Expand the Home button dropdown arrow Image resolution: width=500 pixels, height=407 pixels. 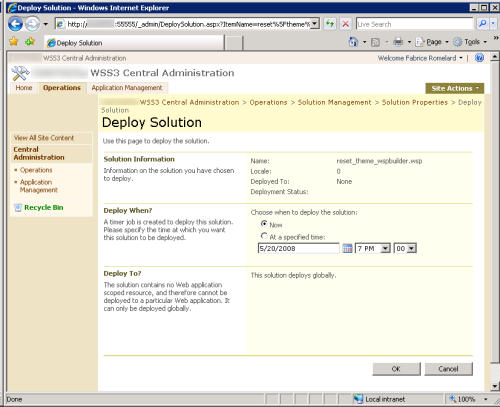point(364,42)
